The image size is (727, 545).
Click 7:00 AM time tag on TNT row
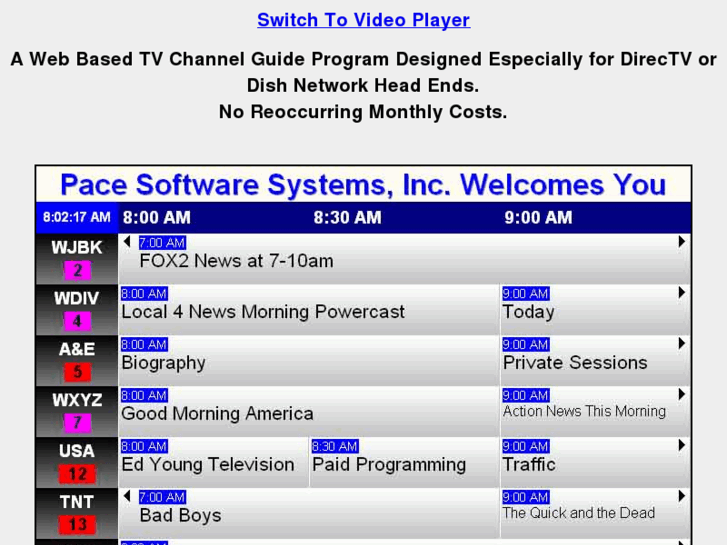tap(162, 497)
